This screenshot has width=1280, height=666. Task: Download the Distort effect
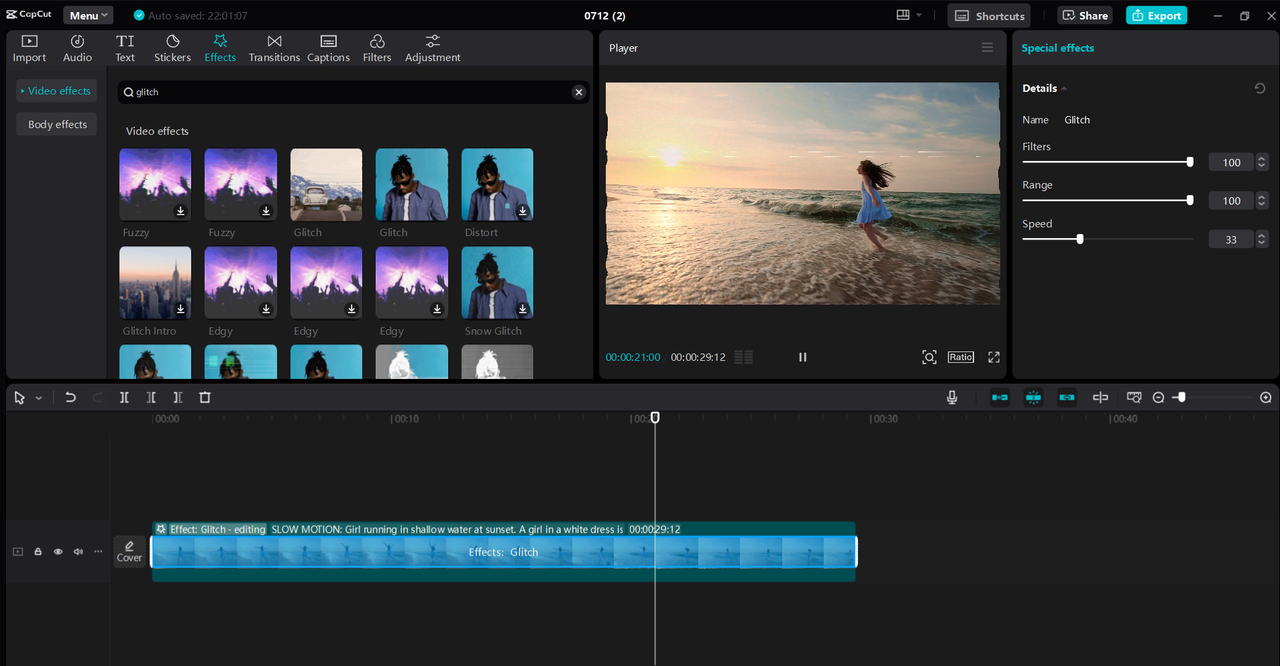523,211
